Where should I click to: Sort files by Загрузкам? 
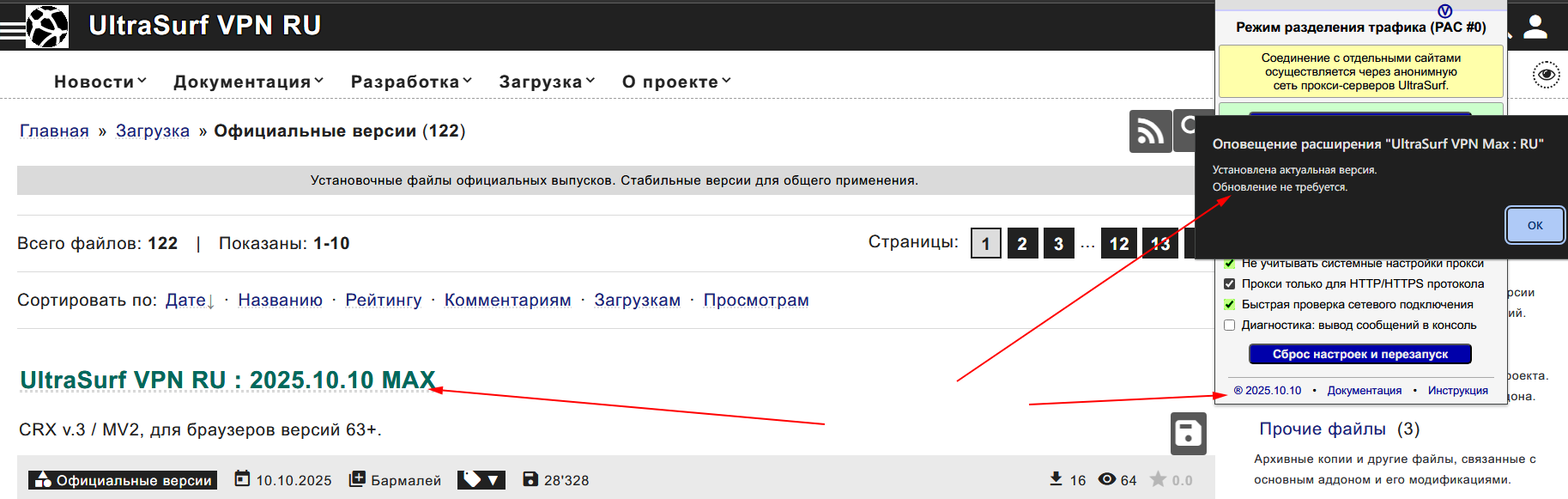[x=638, y=300]
